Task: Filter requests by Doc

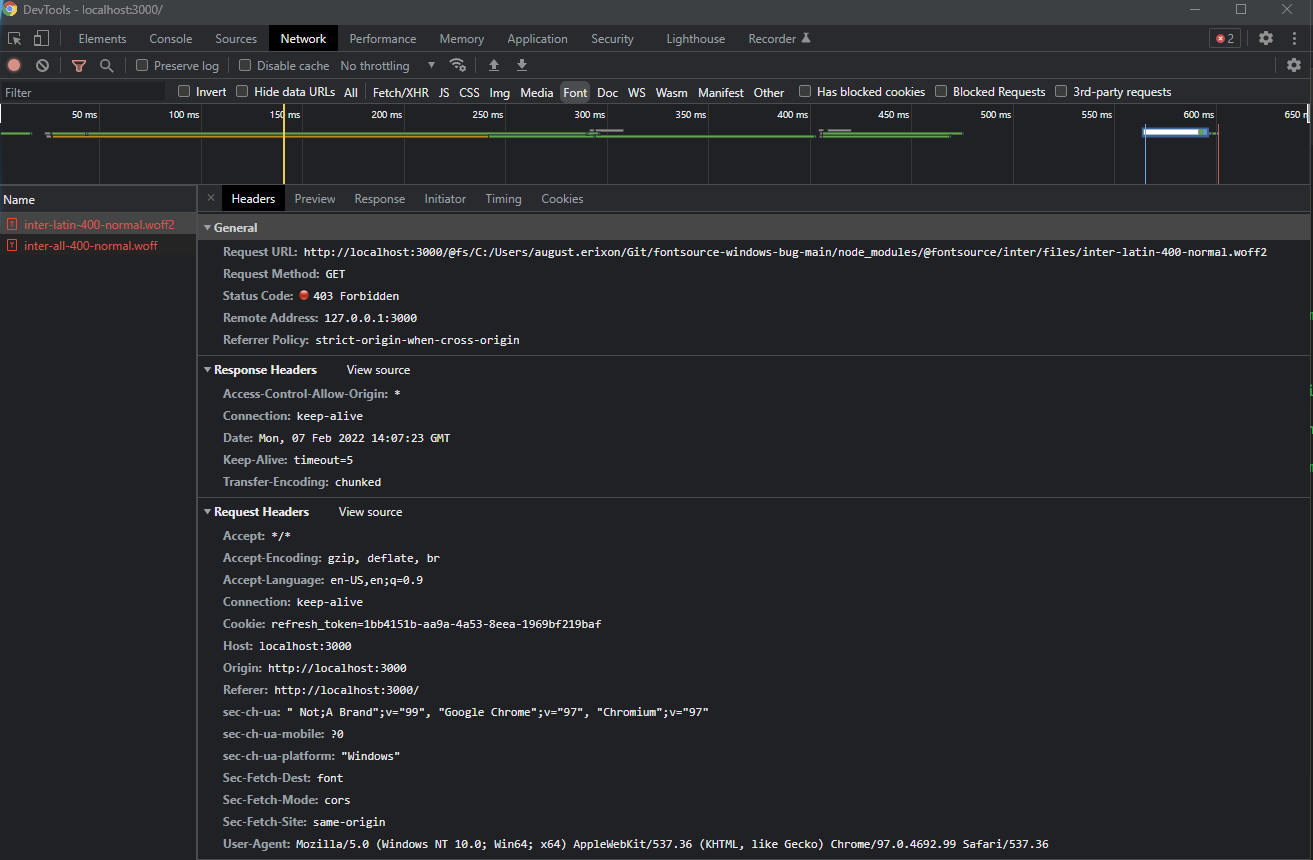Action: [608, 92]
